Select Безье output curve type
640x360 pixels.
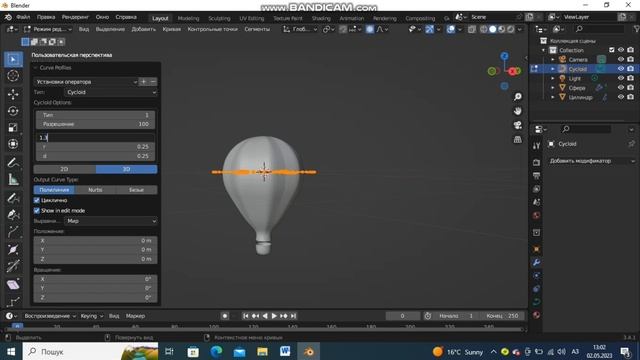coord(136,190)
